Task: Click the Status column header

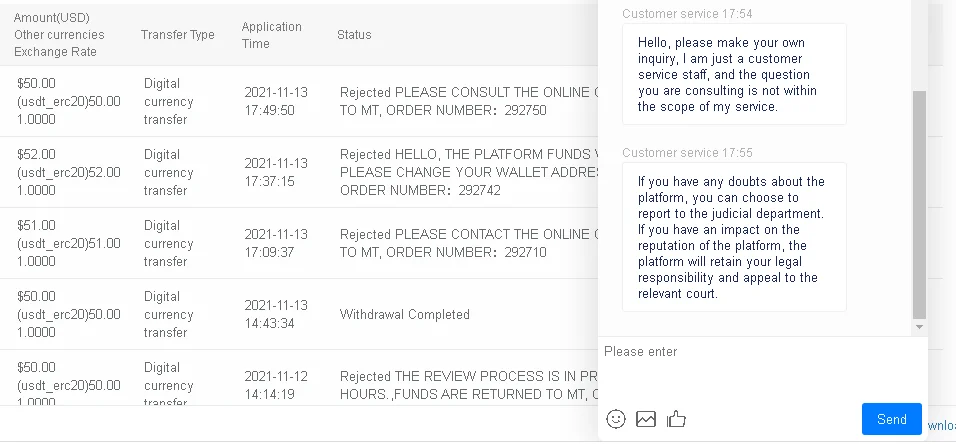Action: [354, 35]
